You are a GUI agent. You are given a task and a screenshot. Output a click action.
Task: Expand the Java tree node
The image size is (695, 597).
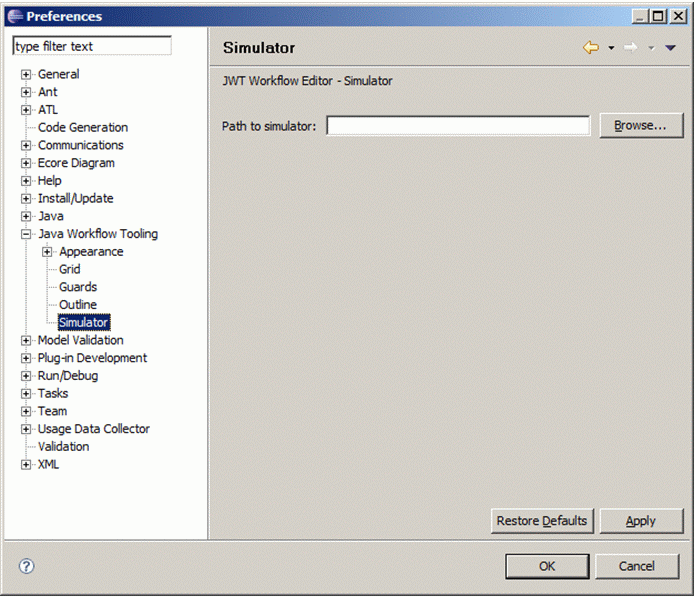tap(26, 216)
